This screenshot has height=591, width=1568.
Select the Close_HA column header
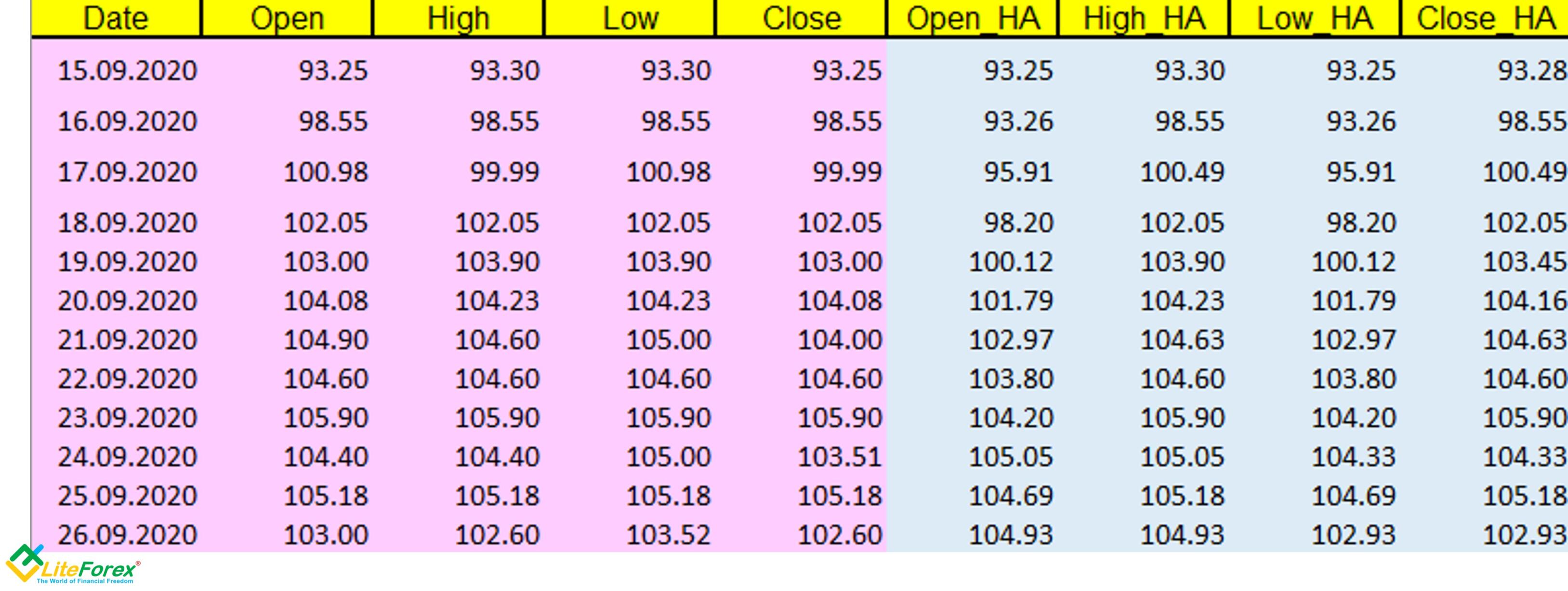tap(1485, 18)
